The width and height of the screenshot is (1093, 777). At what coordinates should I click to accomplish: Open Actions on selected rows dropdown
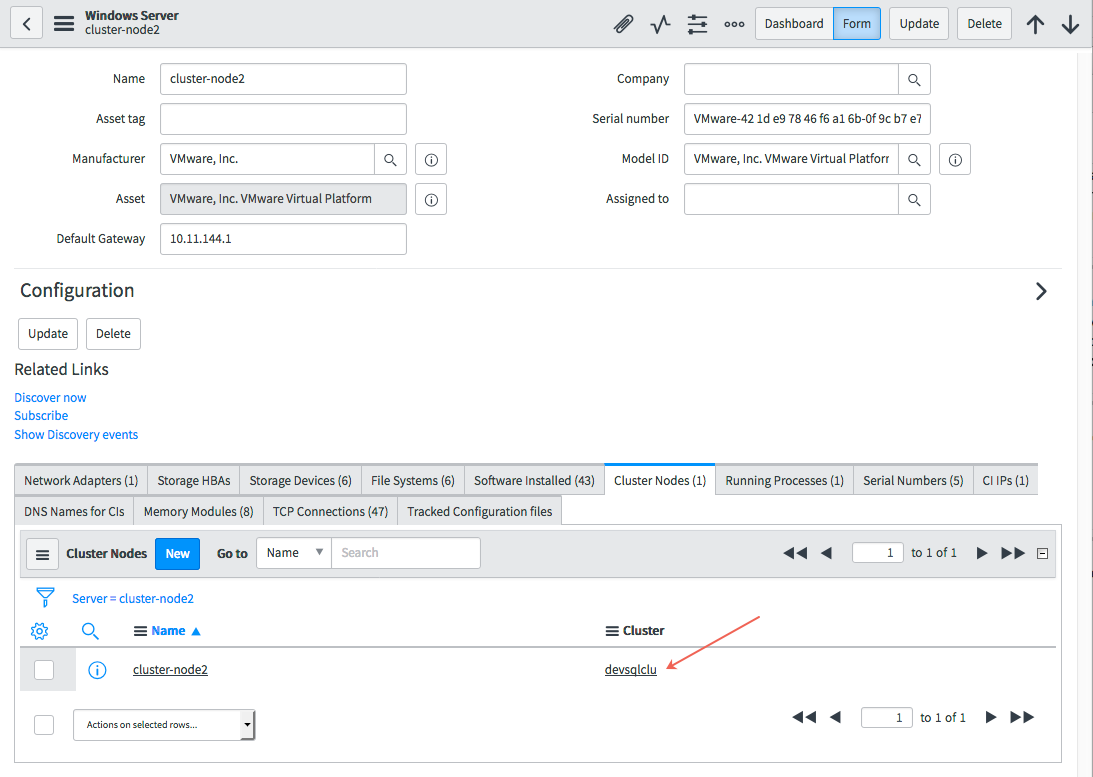(x=164, y=725)
